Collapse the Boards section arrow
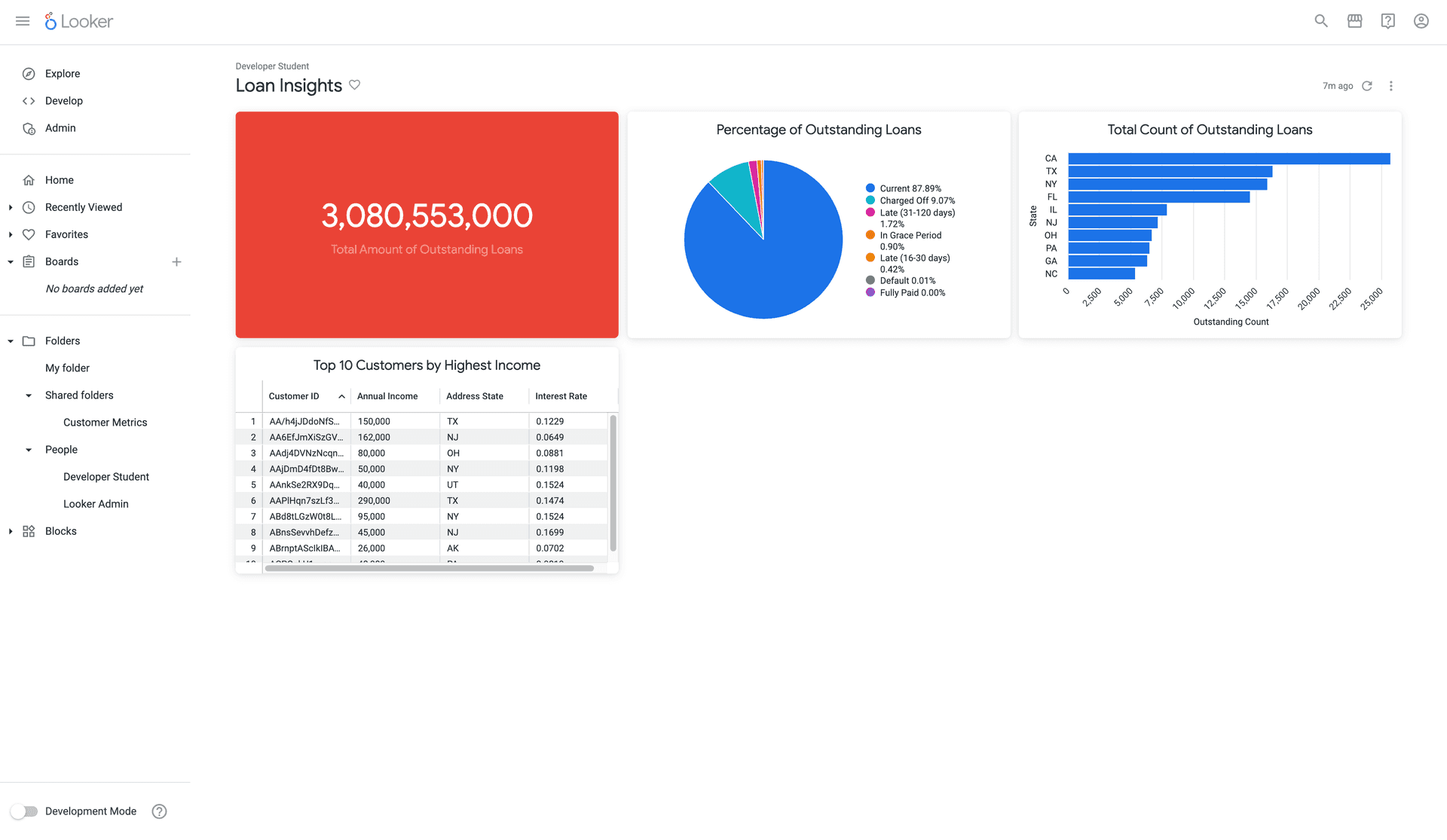This screenshot has width=1447, height=840. click(11, 262)
